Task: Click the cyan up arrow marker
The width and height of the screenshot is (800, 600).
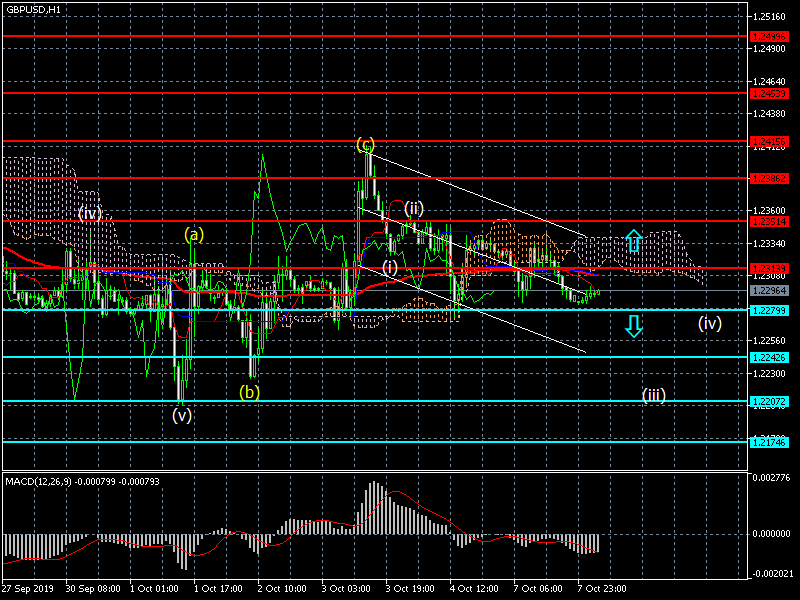Action: pos(633,240)
